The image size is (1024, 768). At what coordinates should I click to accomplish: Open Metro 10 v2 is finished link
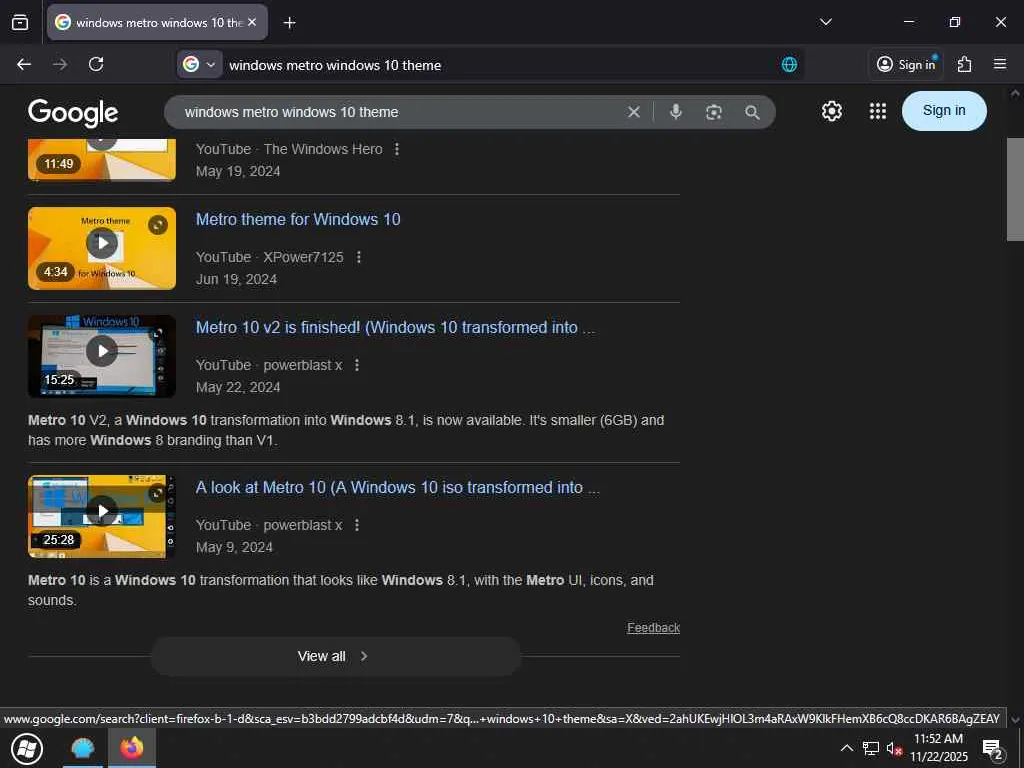(x=396, y=327)
